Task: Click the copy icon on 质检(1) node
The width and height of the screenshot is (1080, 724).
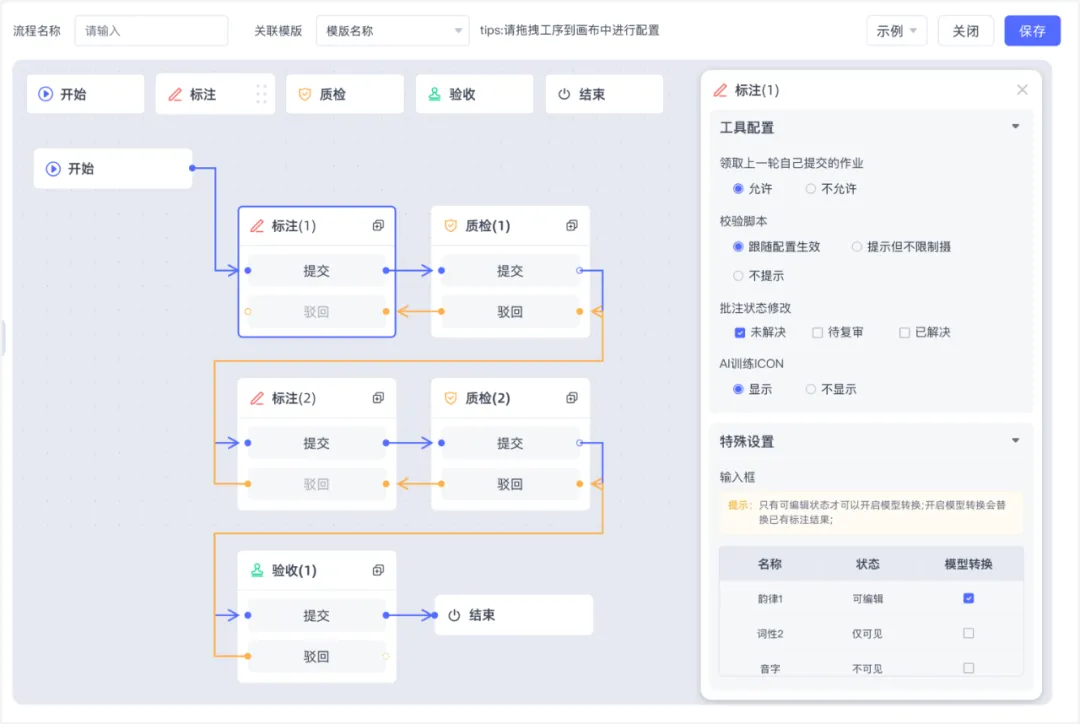Action: [x=571, y=226]
